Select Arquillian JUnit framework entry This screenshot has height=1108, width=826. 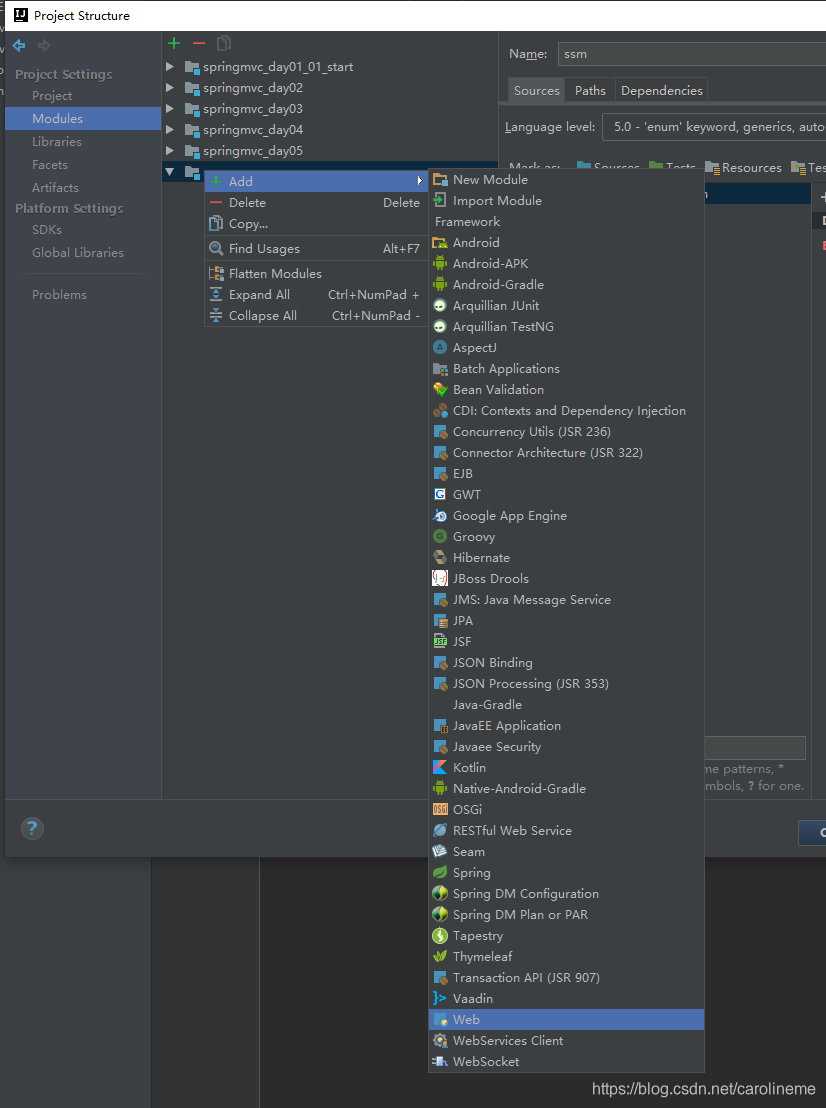566,305
